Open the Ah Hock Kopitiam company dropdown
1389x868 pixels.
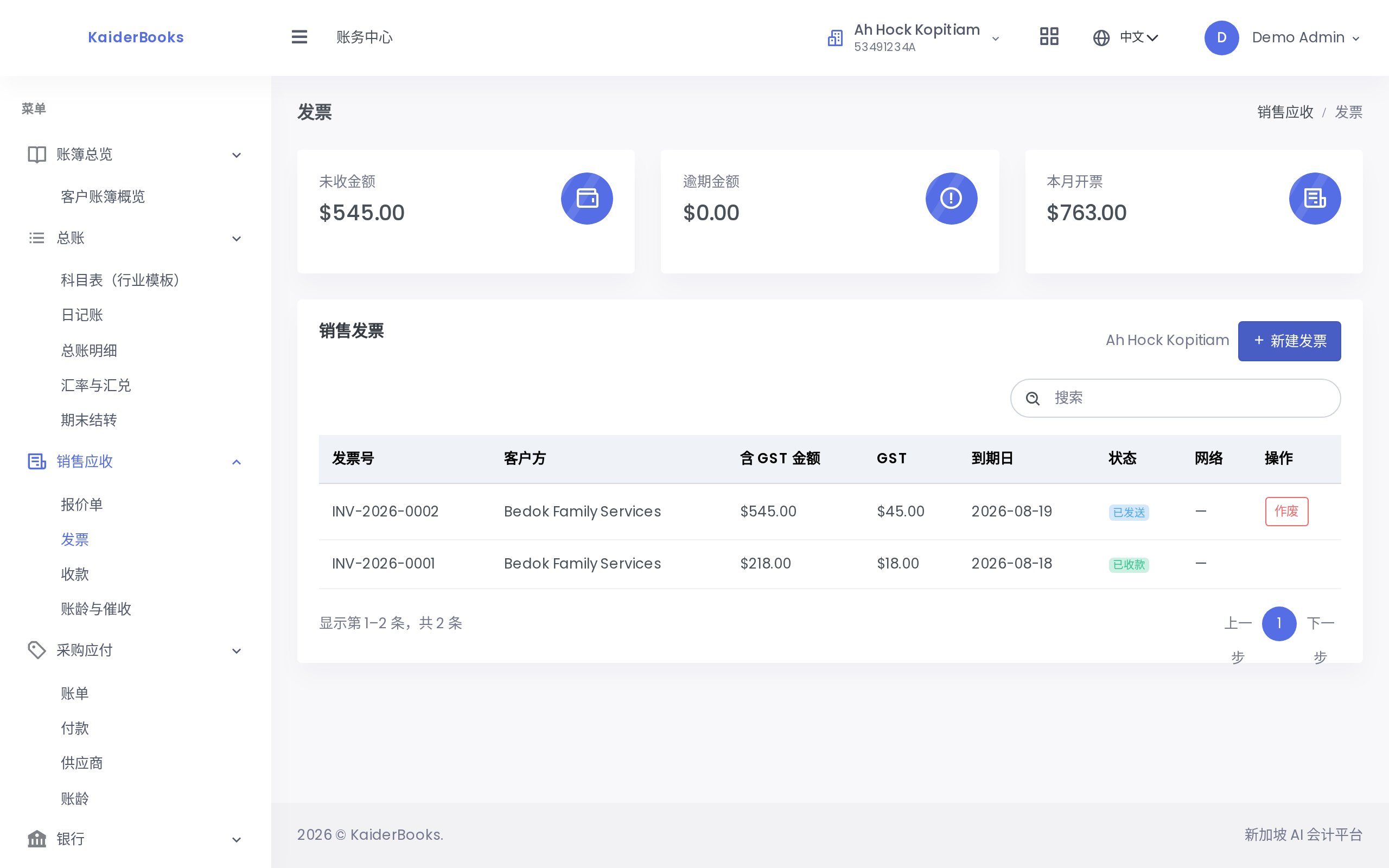pyautogui.click(x=914, y=38)
